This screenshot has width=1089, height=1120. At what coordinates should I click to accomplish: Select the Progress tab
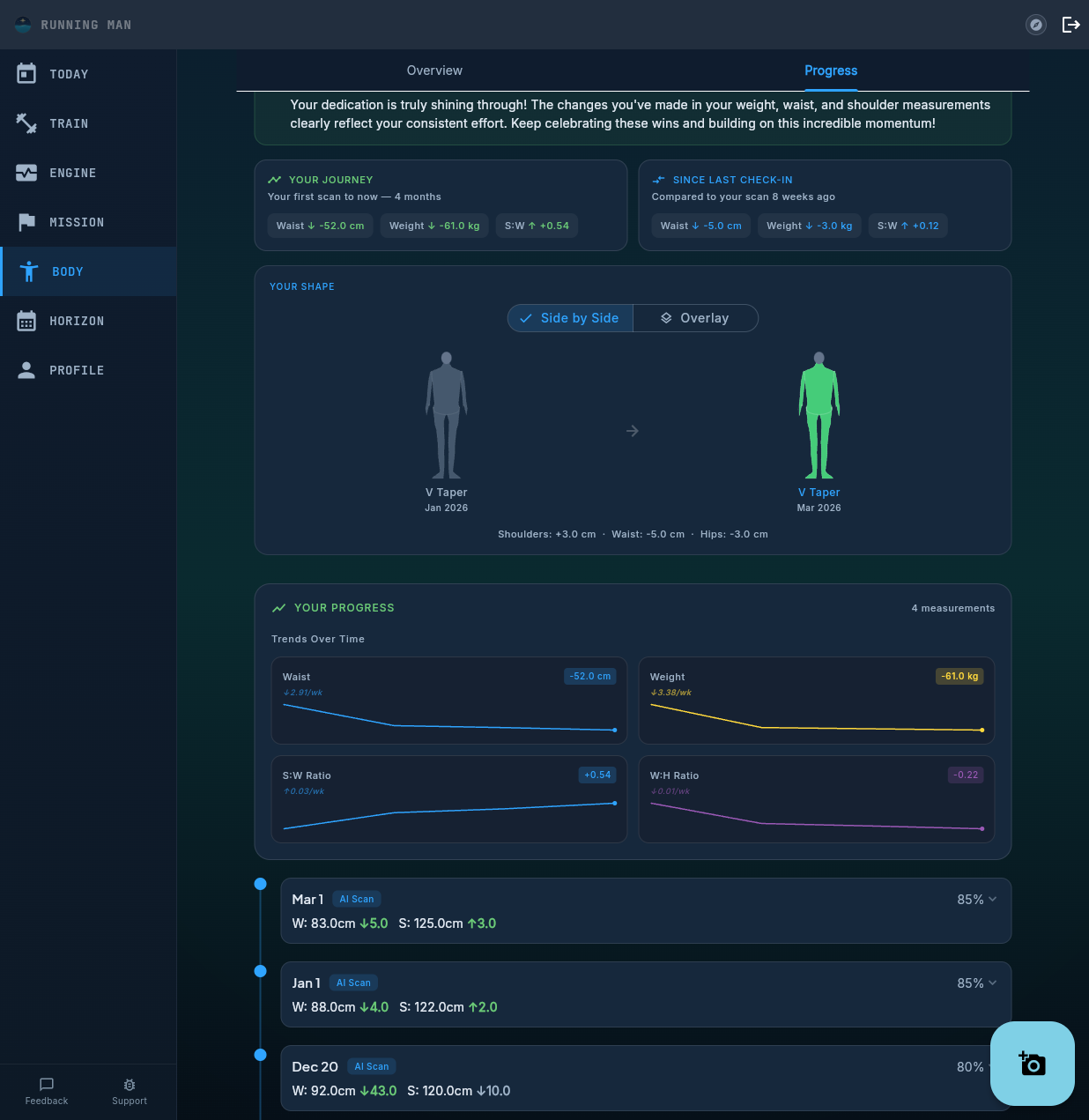click(x=830, y=70)
